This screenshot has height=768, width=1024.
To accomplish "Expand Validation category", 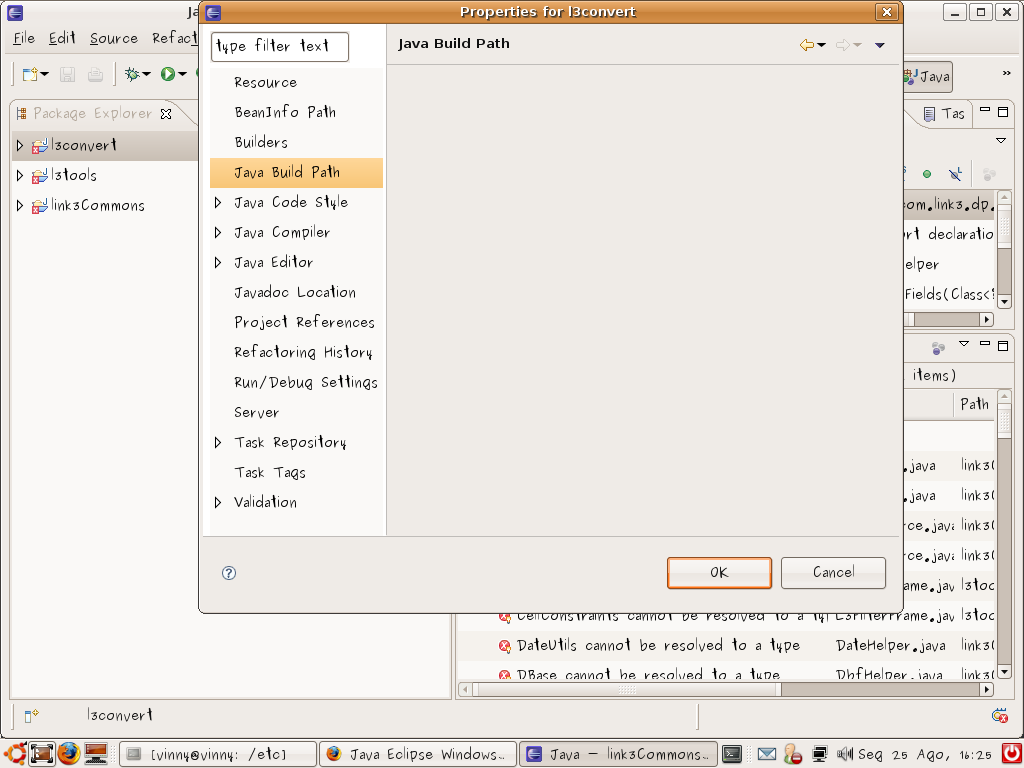I will pyautogui.click(x=218, y=503).
